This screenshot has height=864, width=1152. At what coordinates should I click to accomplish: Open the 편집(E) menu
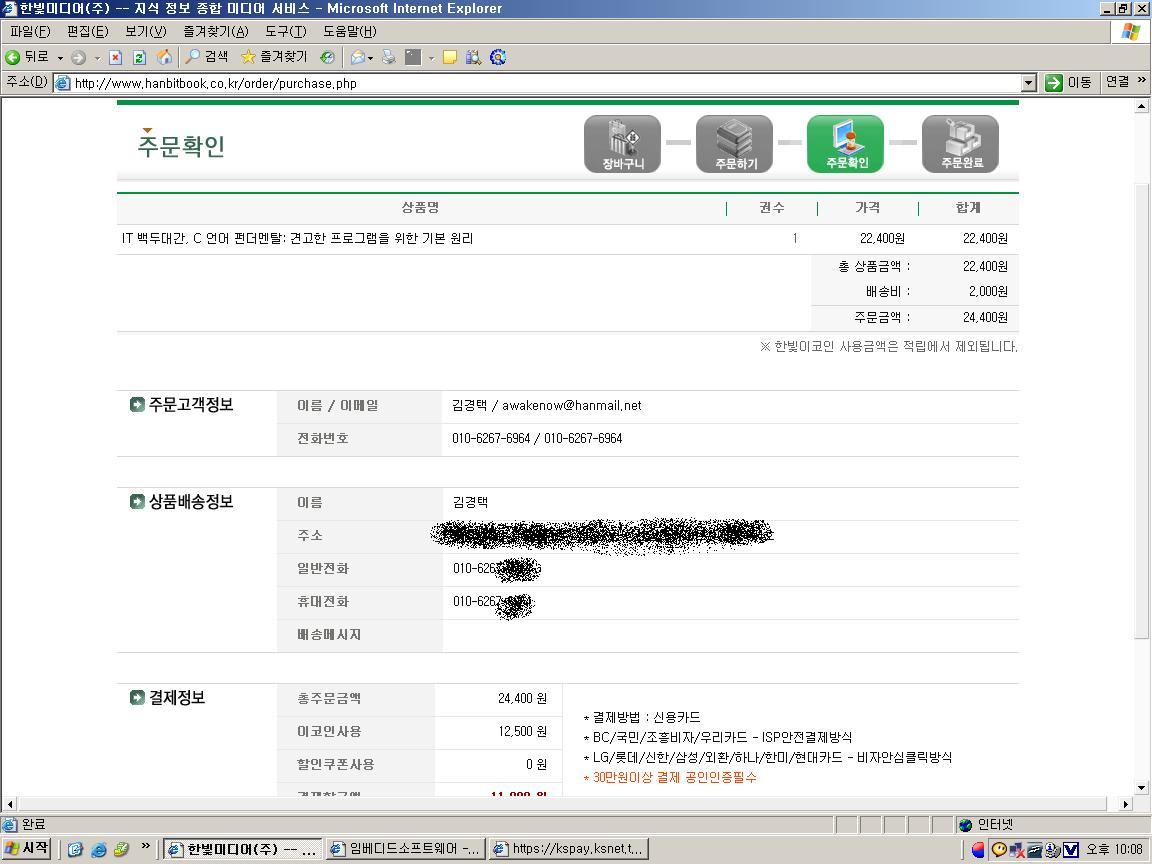pos(87,32)
